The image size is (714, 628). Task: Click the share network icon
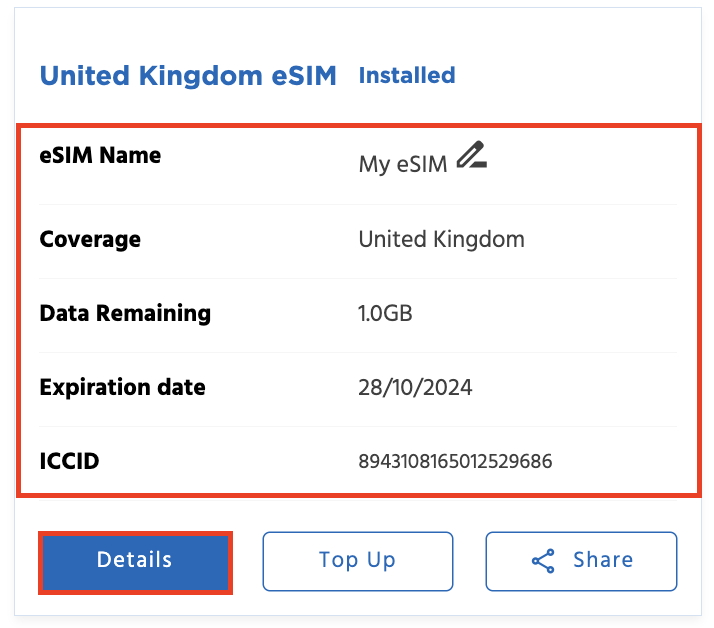[543, 561]
